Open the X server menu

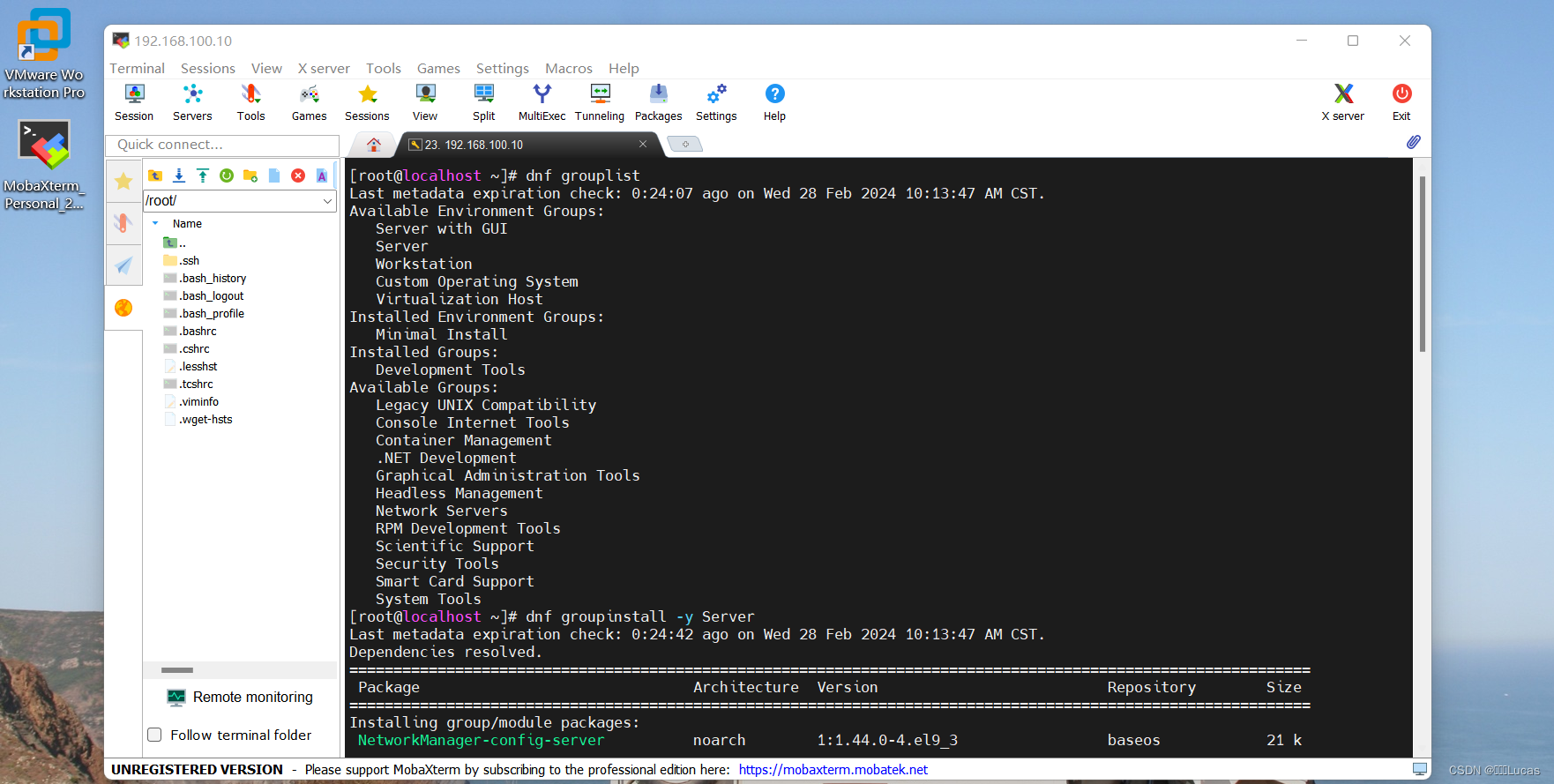pyautogui.click(x=324, y=68)
